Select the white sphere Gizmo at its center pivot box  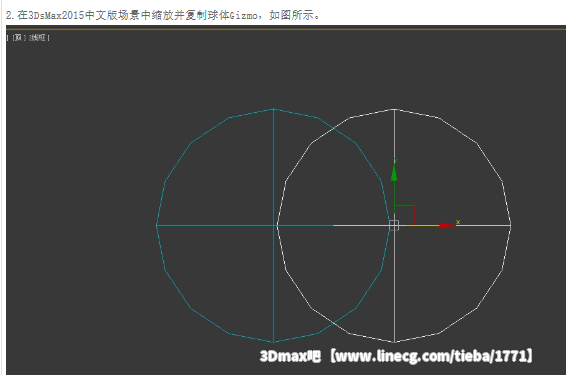pos(394,225)
